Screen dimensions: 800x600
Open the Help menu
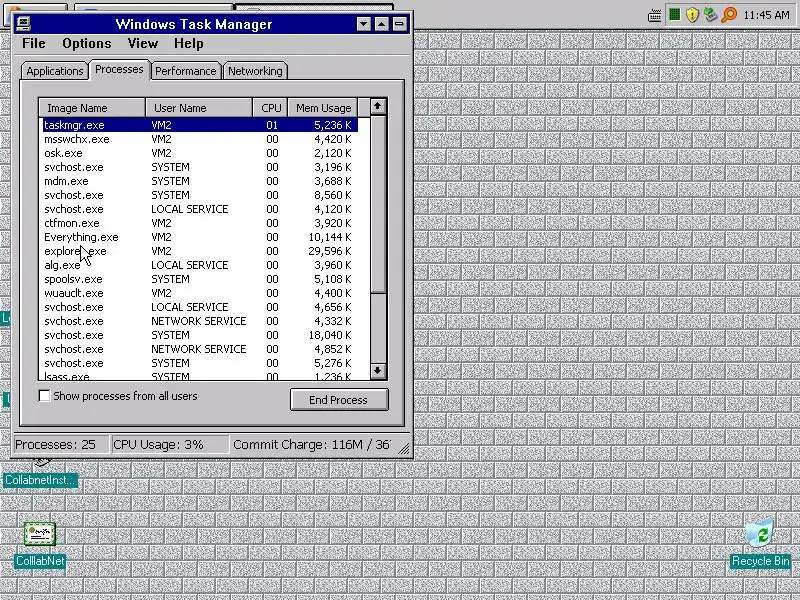188,43
